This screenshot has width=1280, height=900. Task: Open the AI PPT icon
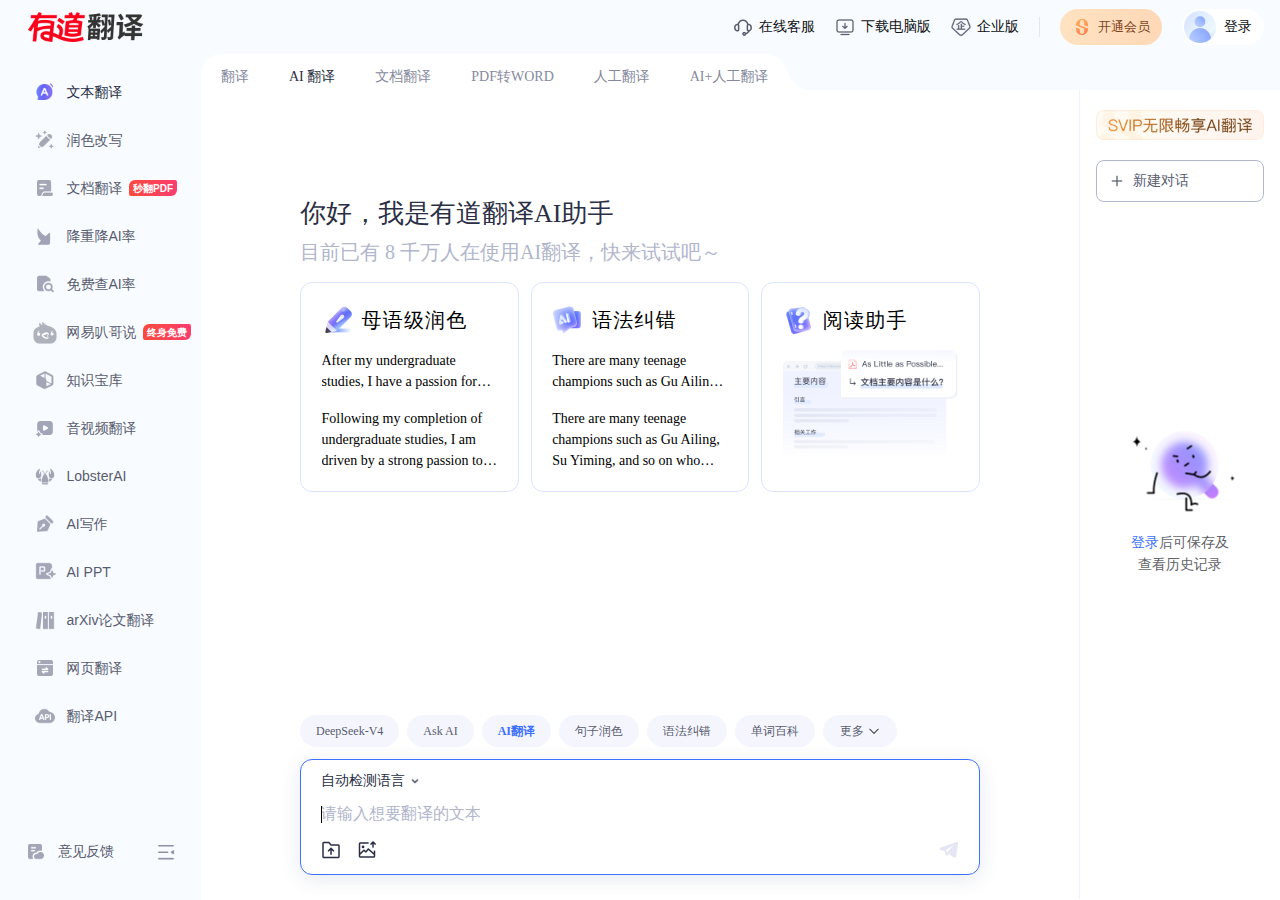44,572
